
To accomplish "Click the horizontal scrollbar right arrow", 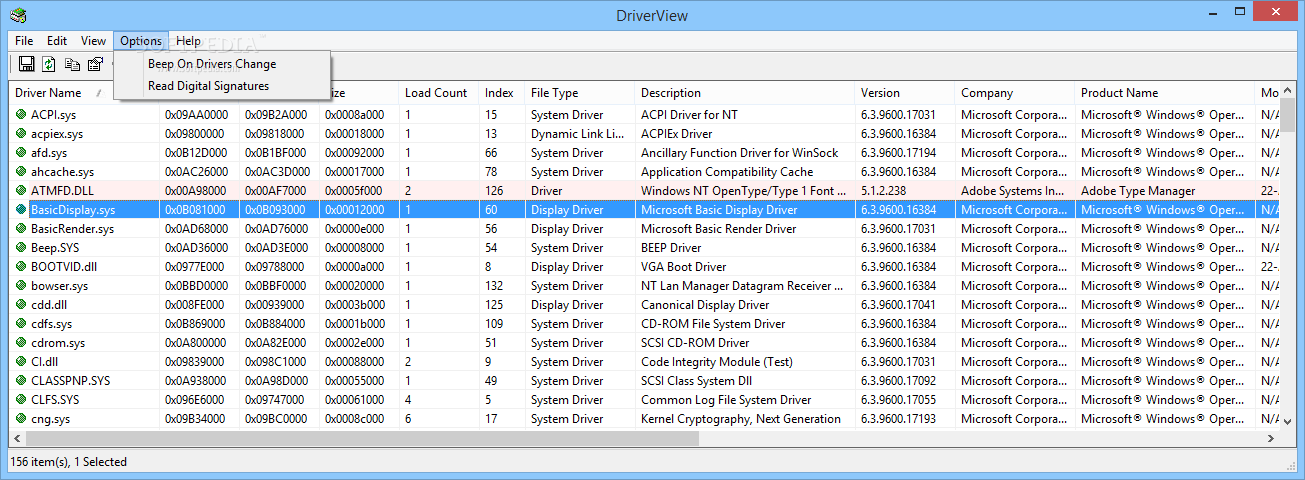I will point(1271,439).
